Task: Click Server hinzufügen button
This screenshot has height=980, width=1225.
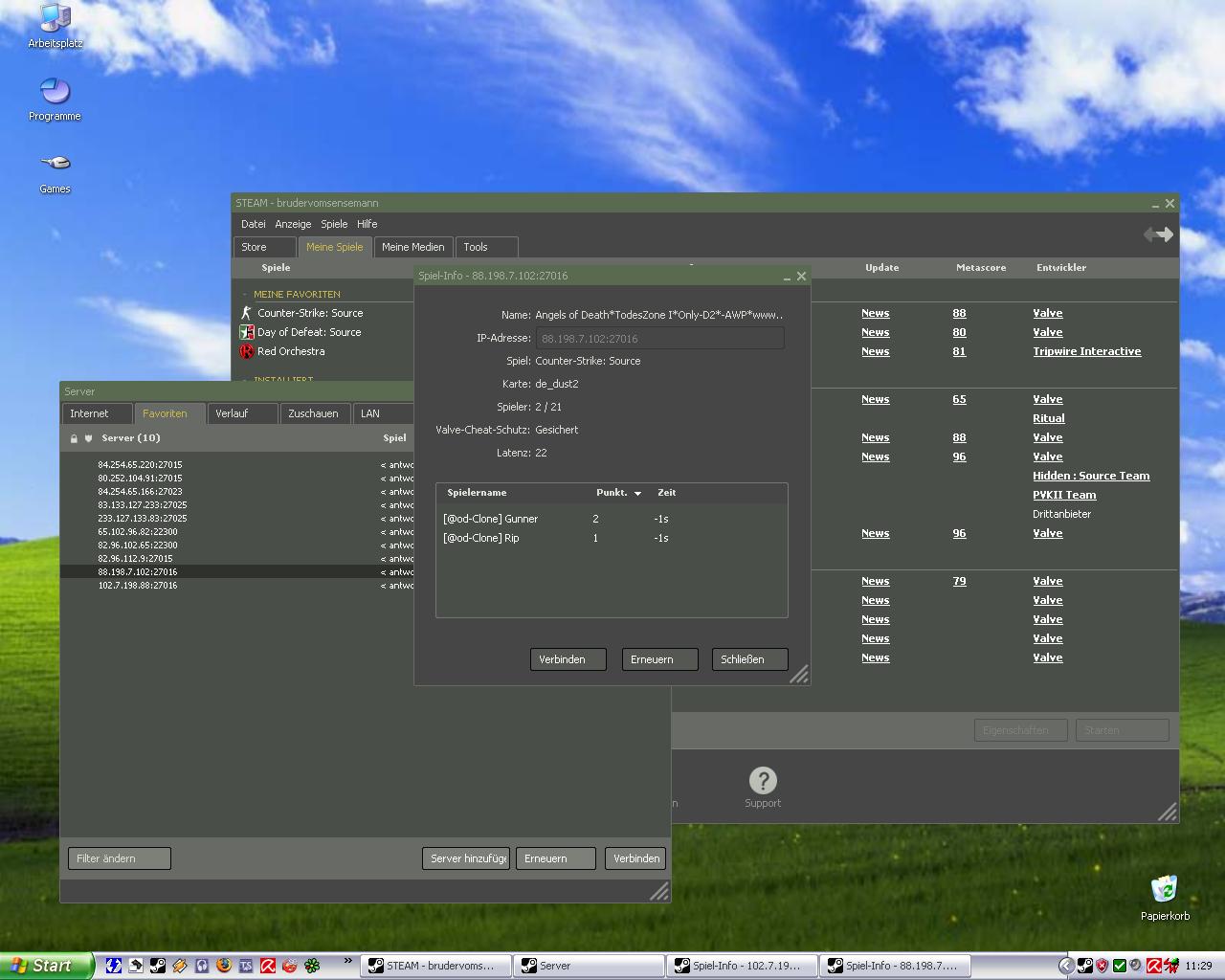Action: (465, 858)
